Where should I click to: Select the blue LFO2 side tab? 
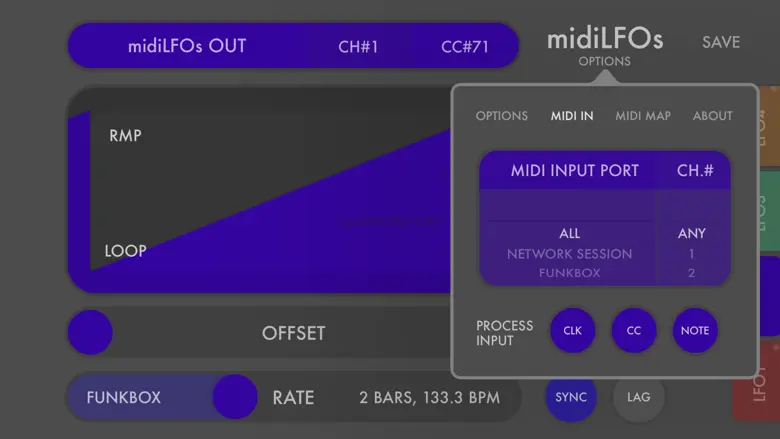(x=770, y=296)
